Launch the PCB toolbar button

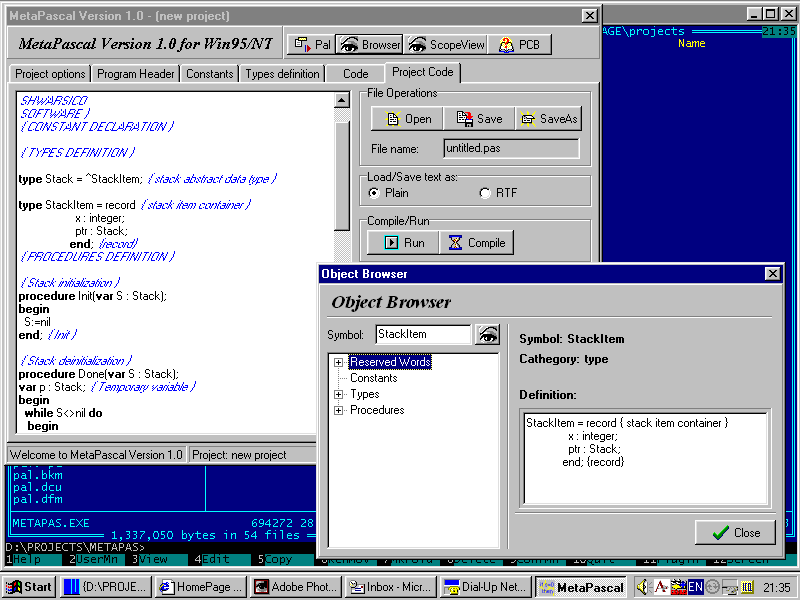click(519, 44)
